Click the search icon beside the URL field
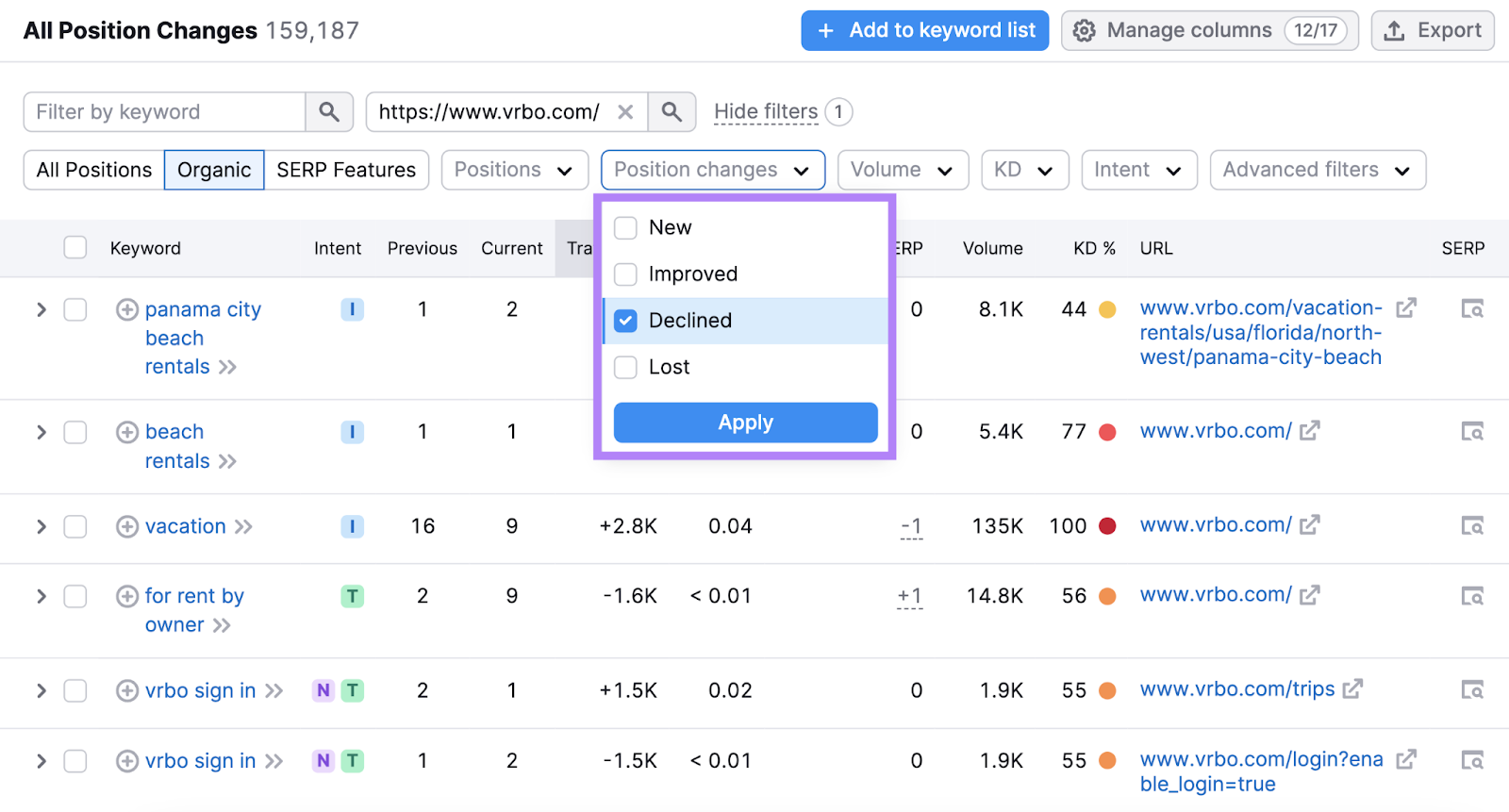 point(672,112)
